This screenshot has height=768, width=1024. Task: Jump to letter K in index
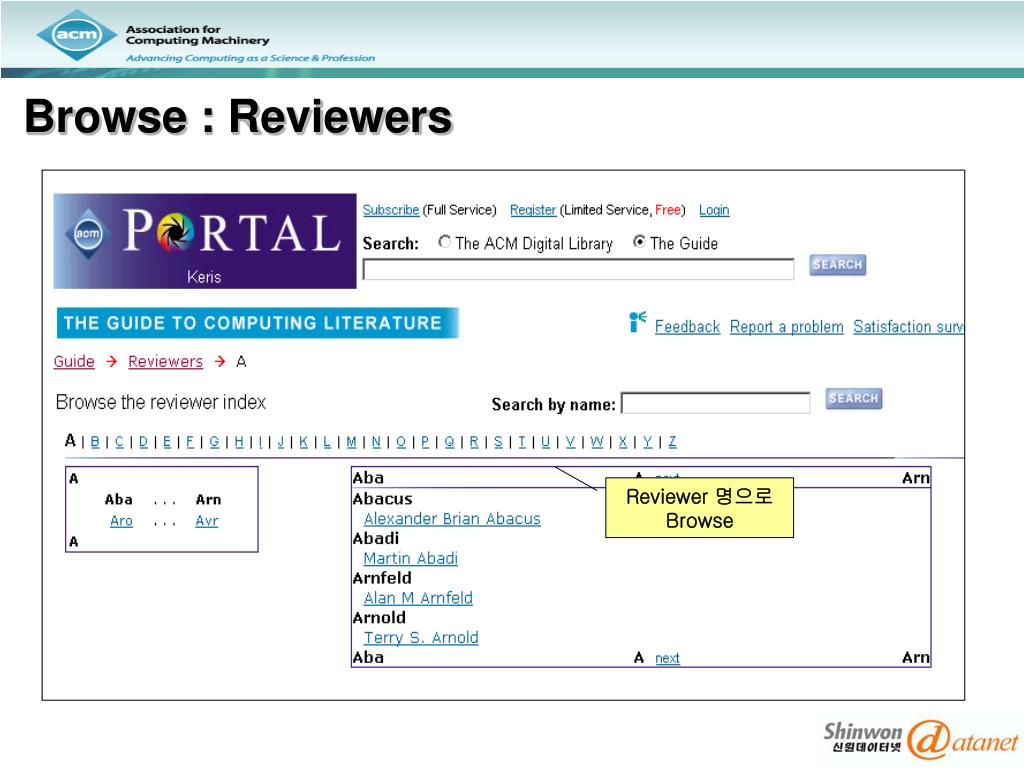pos(303,442)
